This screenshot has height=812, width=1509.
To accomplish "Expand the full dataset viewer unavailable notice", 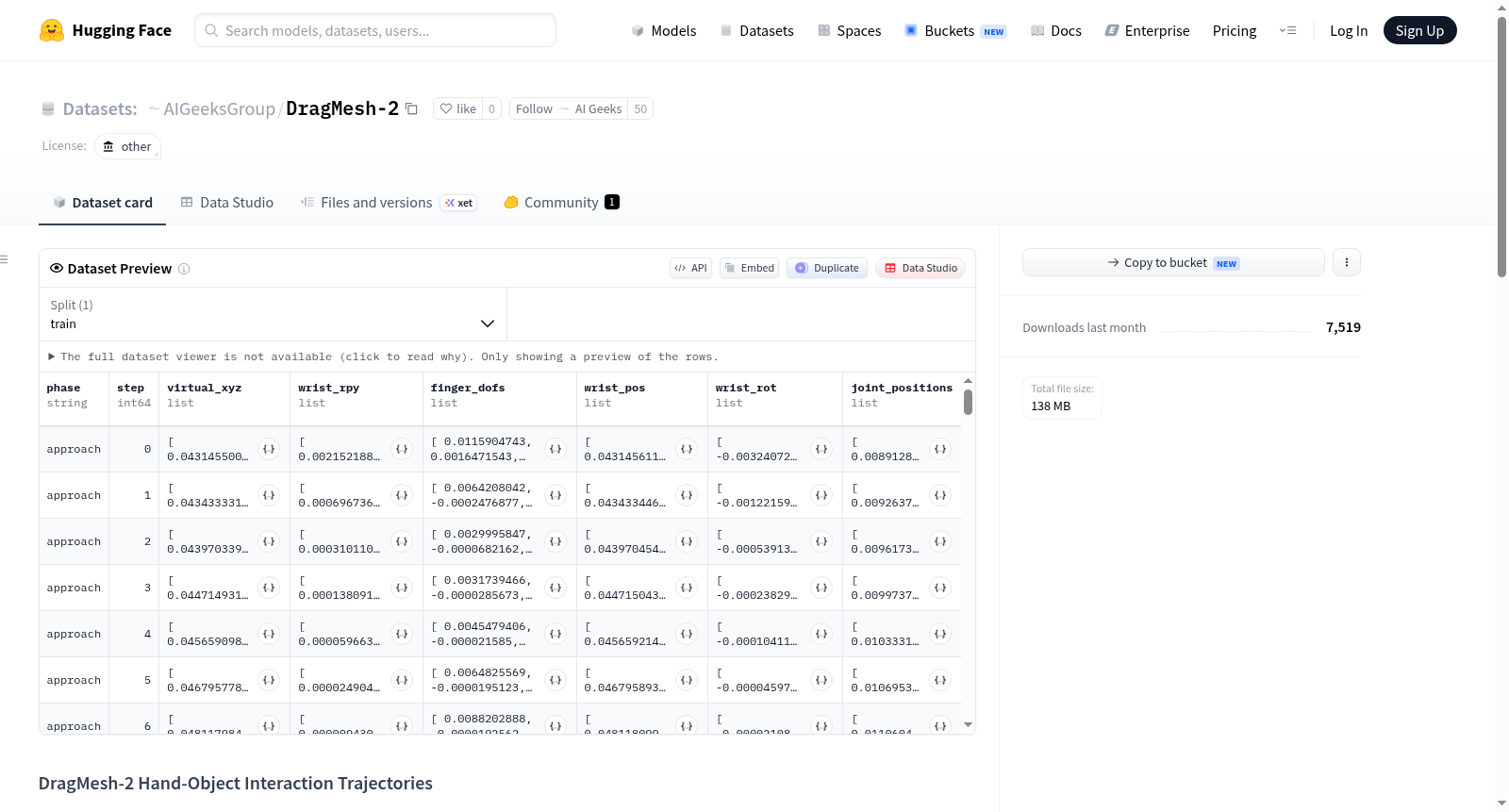I will [x=383, y=356].
